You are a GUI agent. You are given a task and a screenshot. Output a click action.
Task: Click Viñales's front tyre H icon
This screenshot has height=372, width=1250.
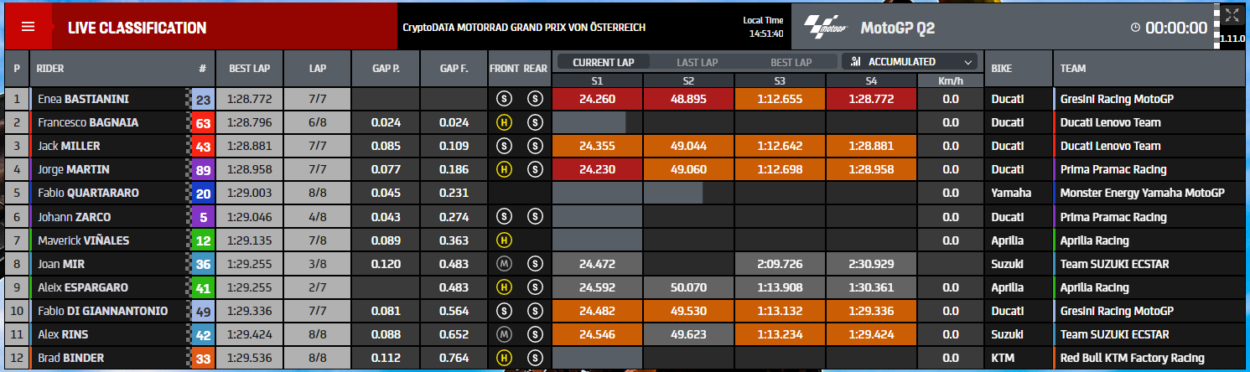505,240
